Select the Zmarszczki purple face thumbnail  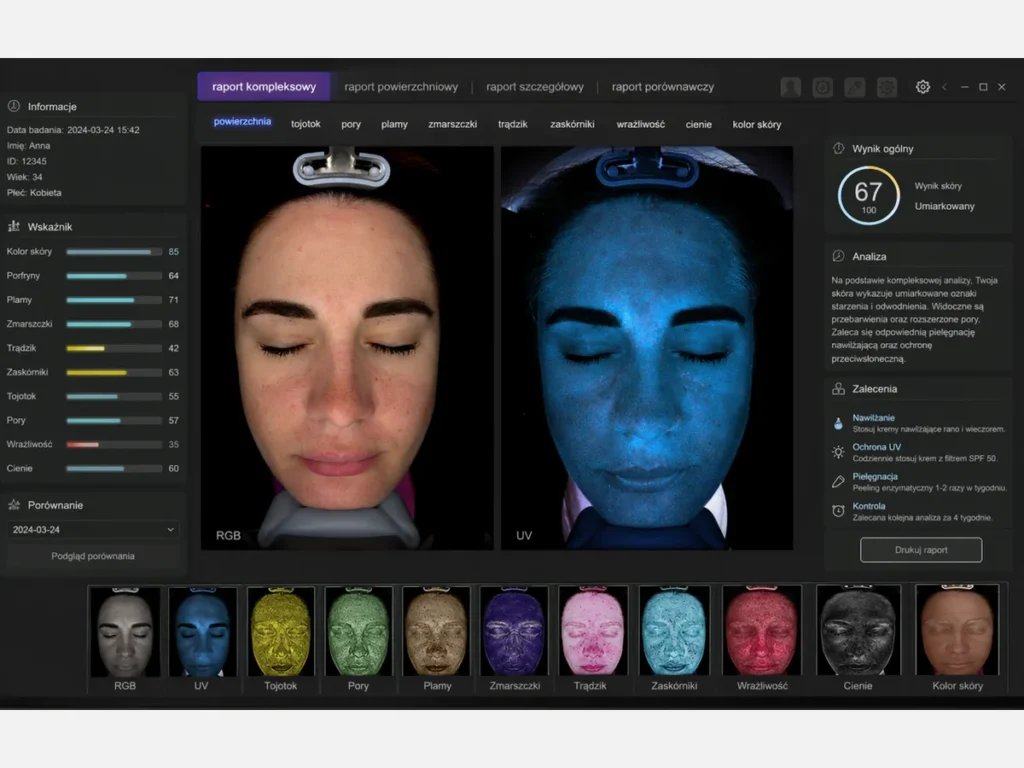[x=515, y=632]
